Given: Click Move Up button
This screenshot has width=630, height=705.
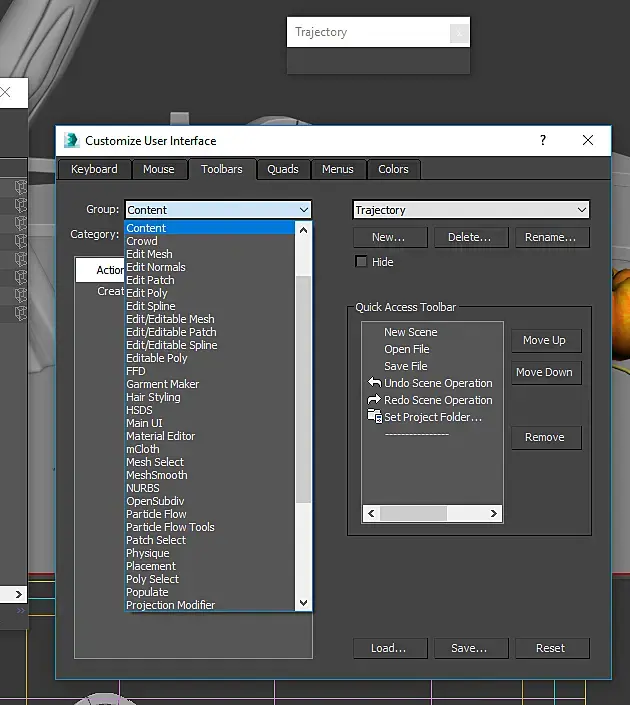Looking at the screenshot, I should pyautogui.click(x=546, y=340).
